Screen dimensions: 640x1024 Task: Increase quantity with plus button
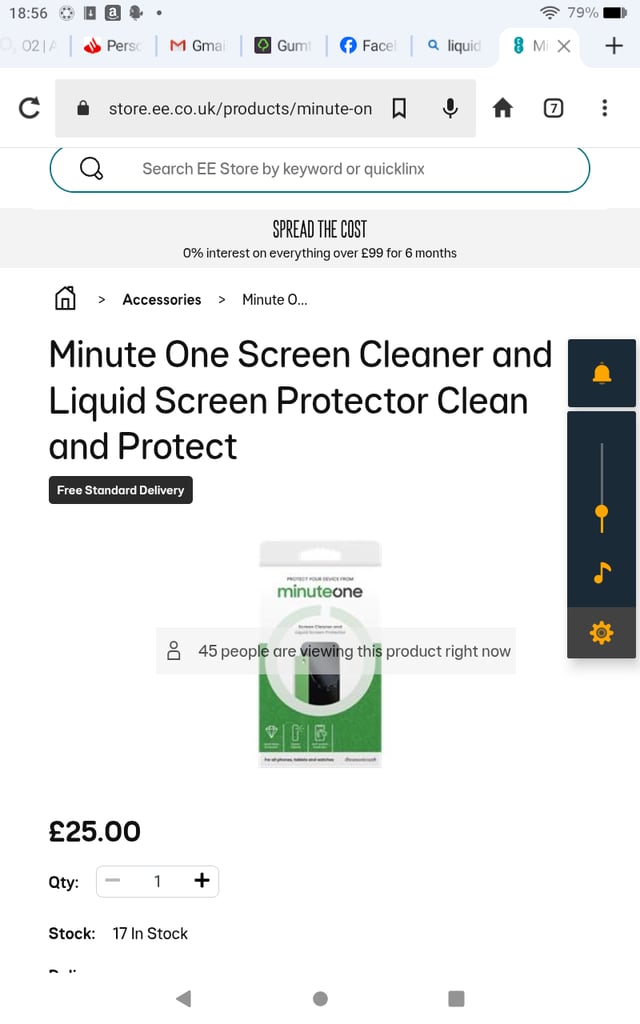202,880
